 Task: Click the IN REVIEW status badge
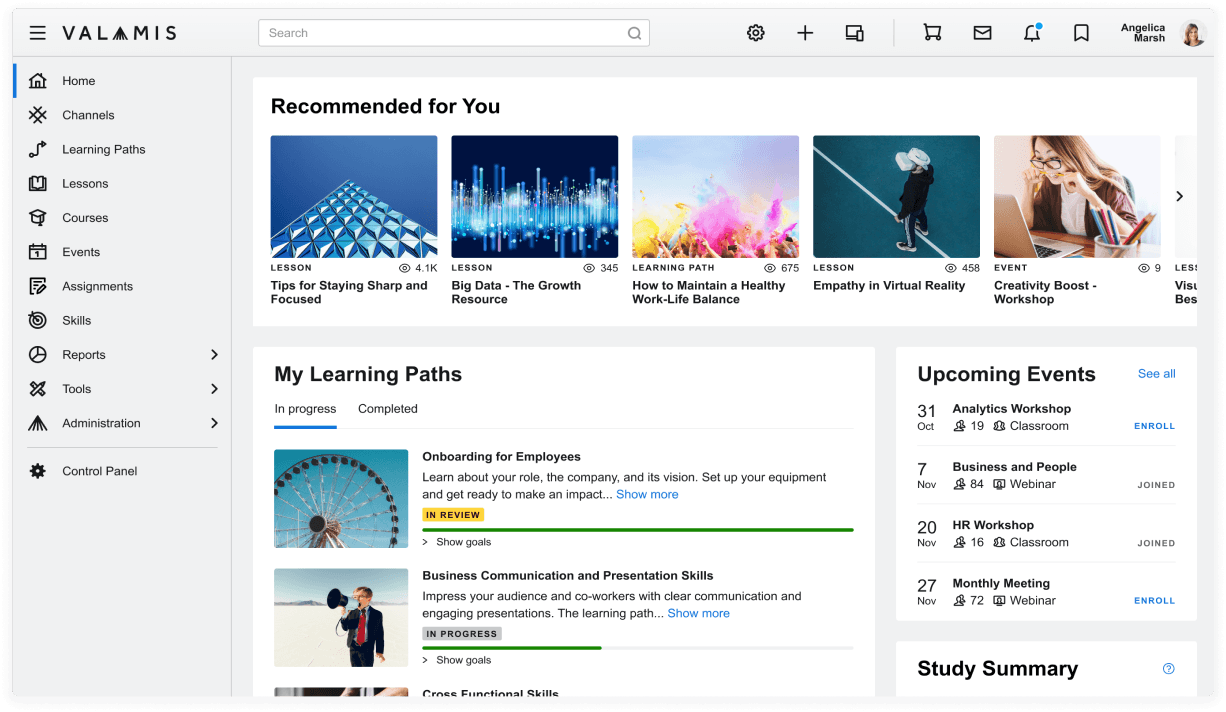(453, 515)
